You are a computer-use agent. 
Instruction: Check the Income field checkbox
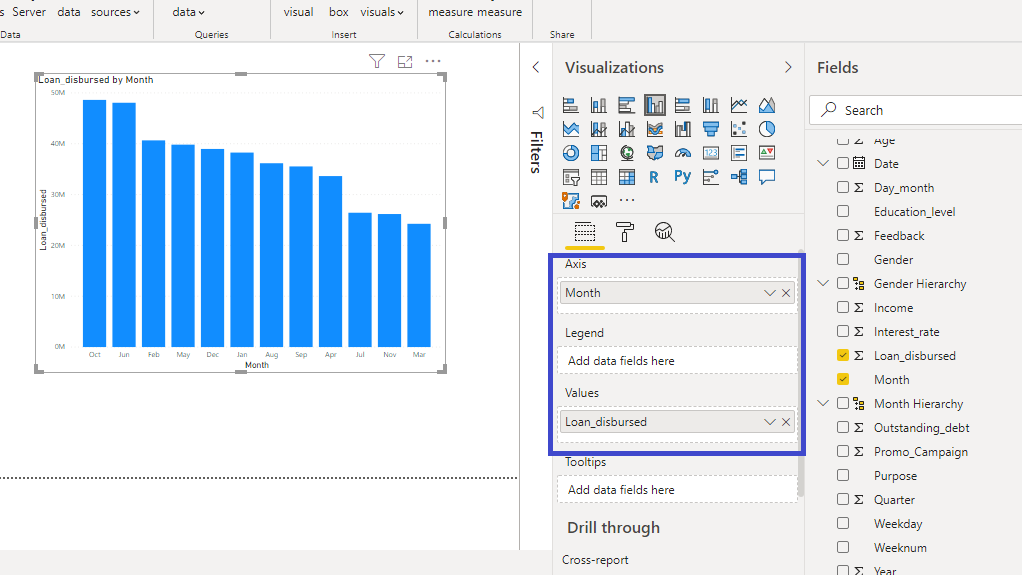point(843,308)
